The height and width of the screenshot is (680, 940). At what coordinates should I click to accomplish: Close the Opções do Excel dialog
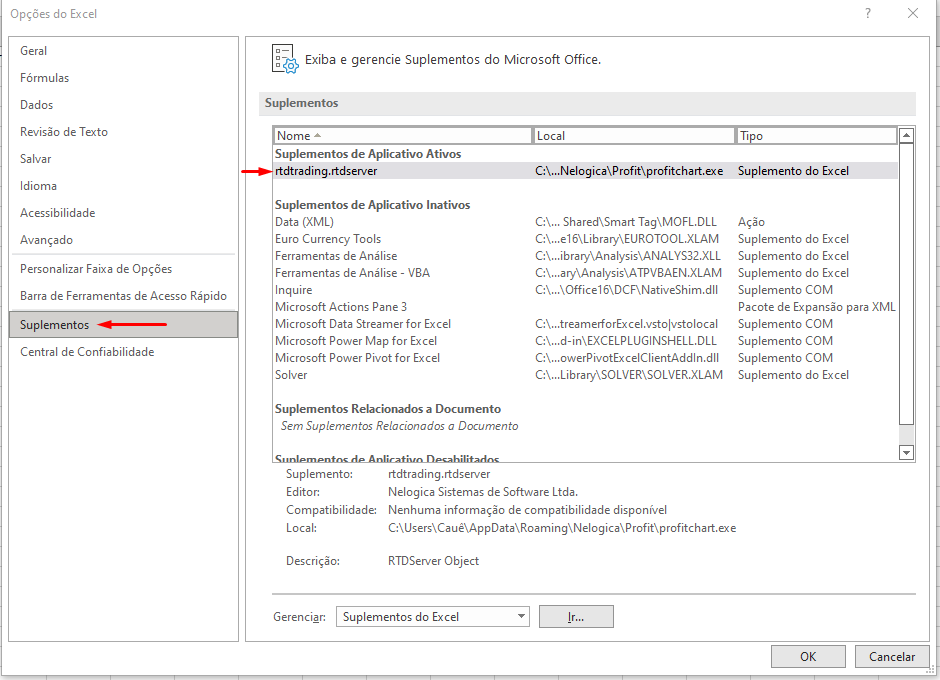pos(913,13)
